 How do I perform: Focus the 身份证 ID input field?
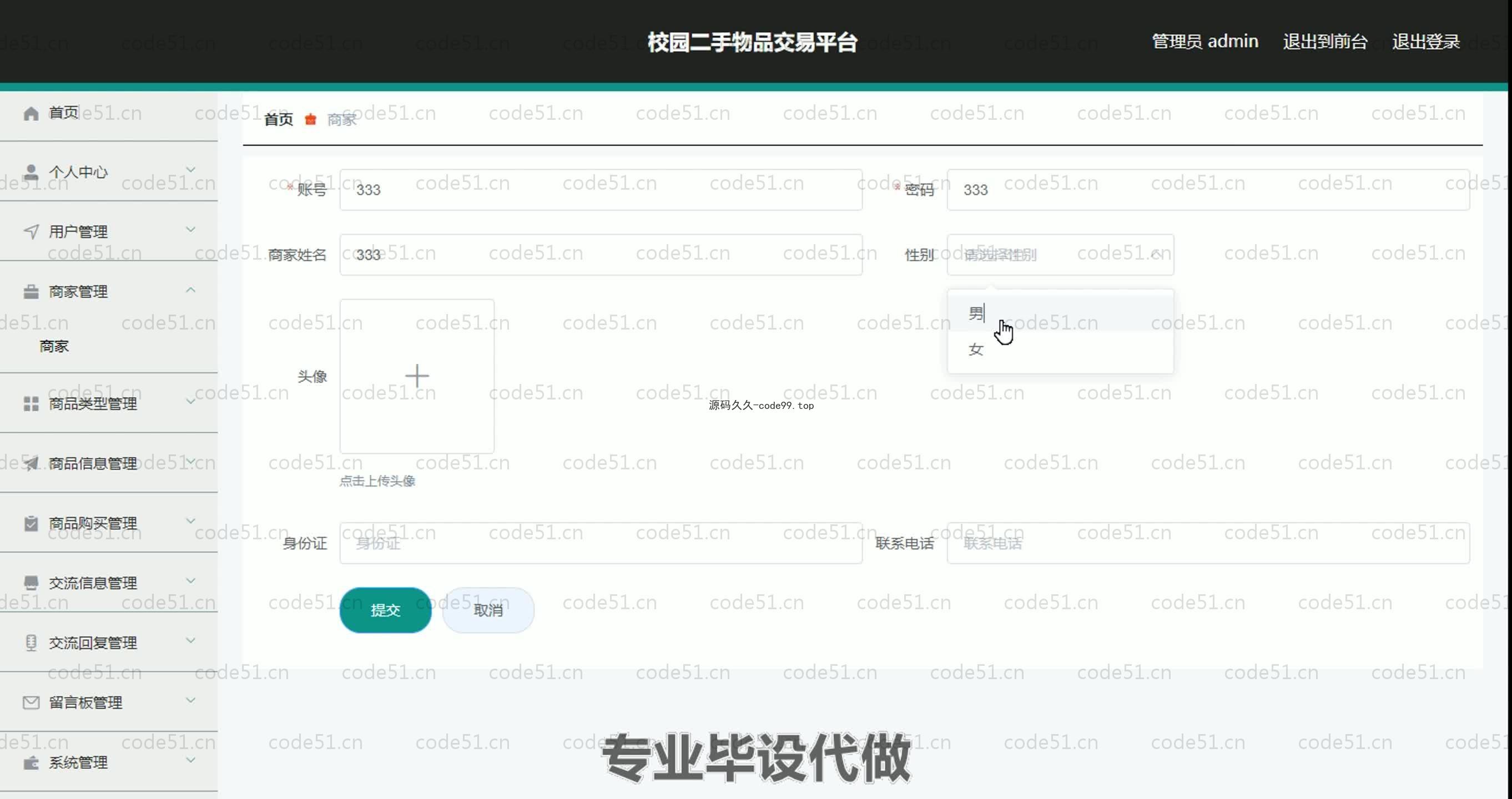[x=601, y=543]
